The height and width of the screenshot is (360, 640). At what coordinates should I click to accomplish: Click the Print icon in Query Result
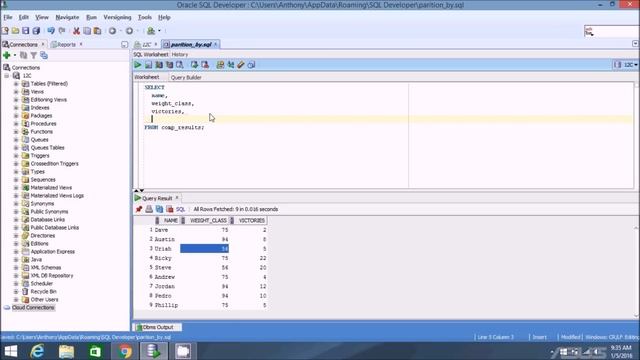[x=149, y=209]
